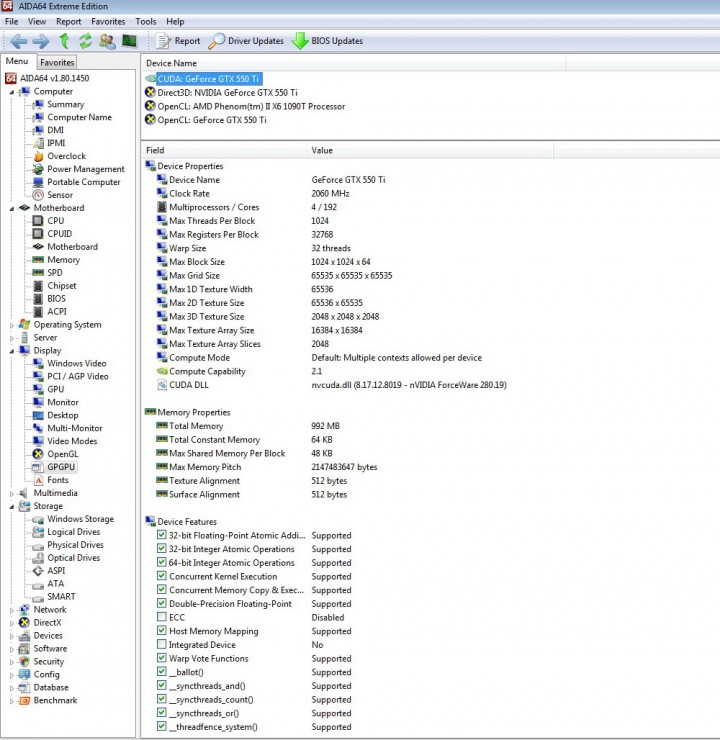Open the Tools menu
Image resolution: width=720 pixels, height=740 pixels.
(x=145, y=22)
